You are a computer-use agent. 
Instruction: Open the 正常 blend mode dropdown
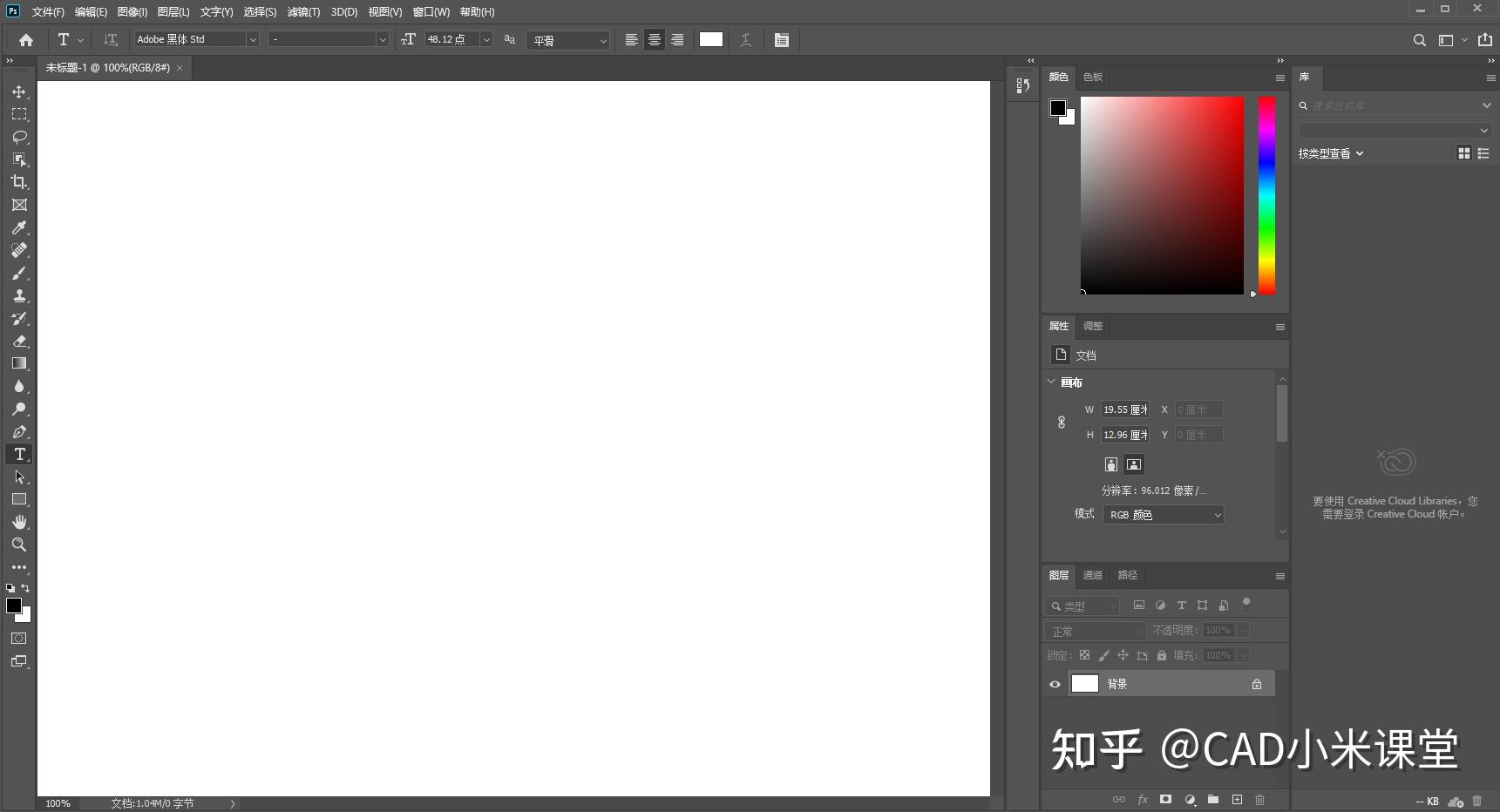coord(1095,630)
